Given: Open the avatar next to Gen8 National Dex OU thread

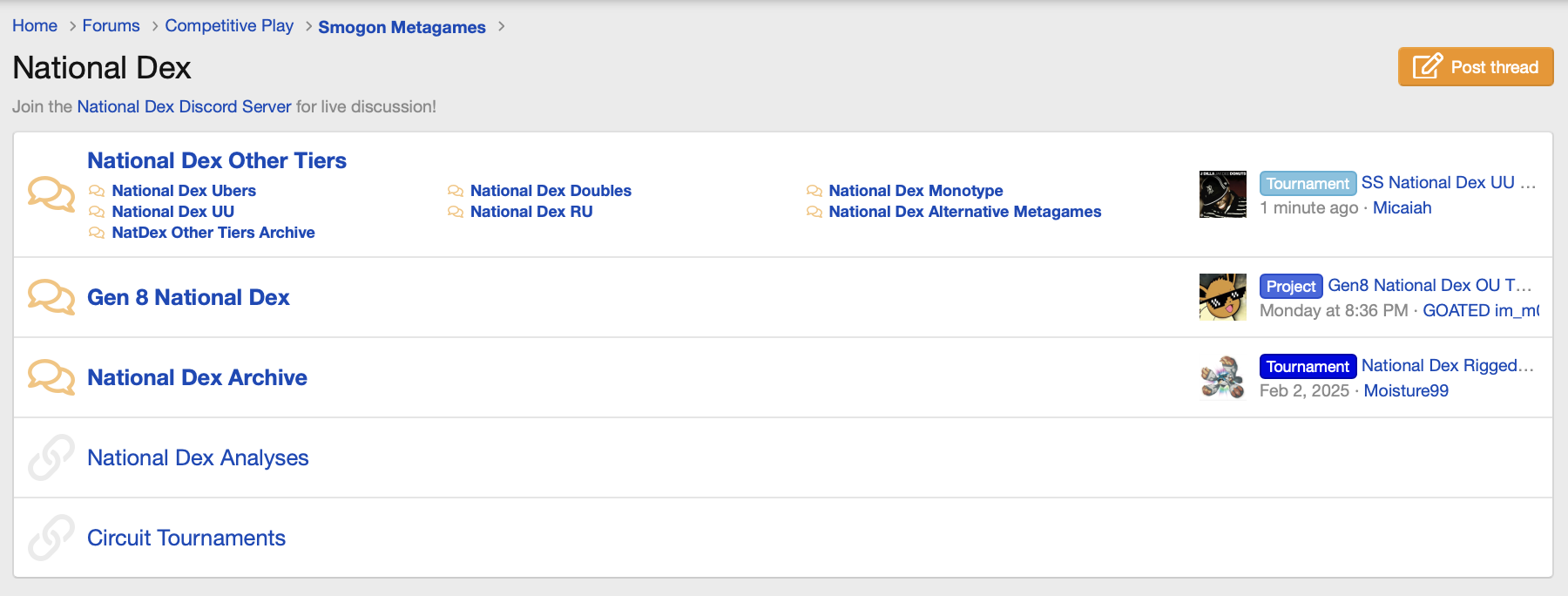Looking at the screenshot, I should [1223, 297].
